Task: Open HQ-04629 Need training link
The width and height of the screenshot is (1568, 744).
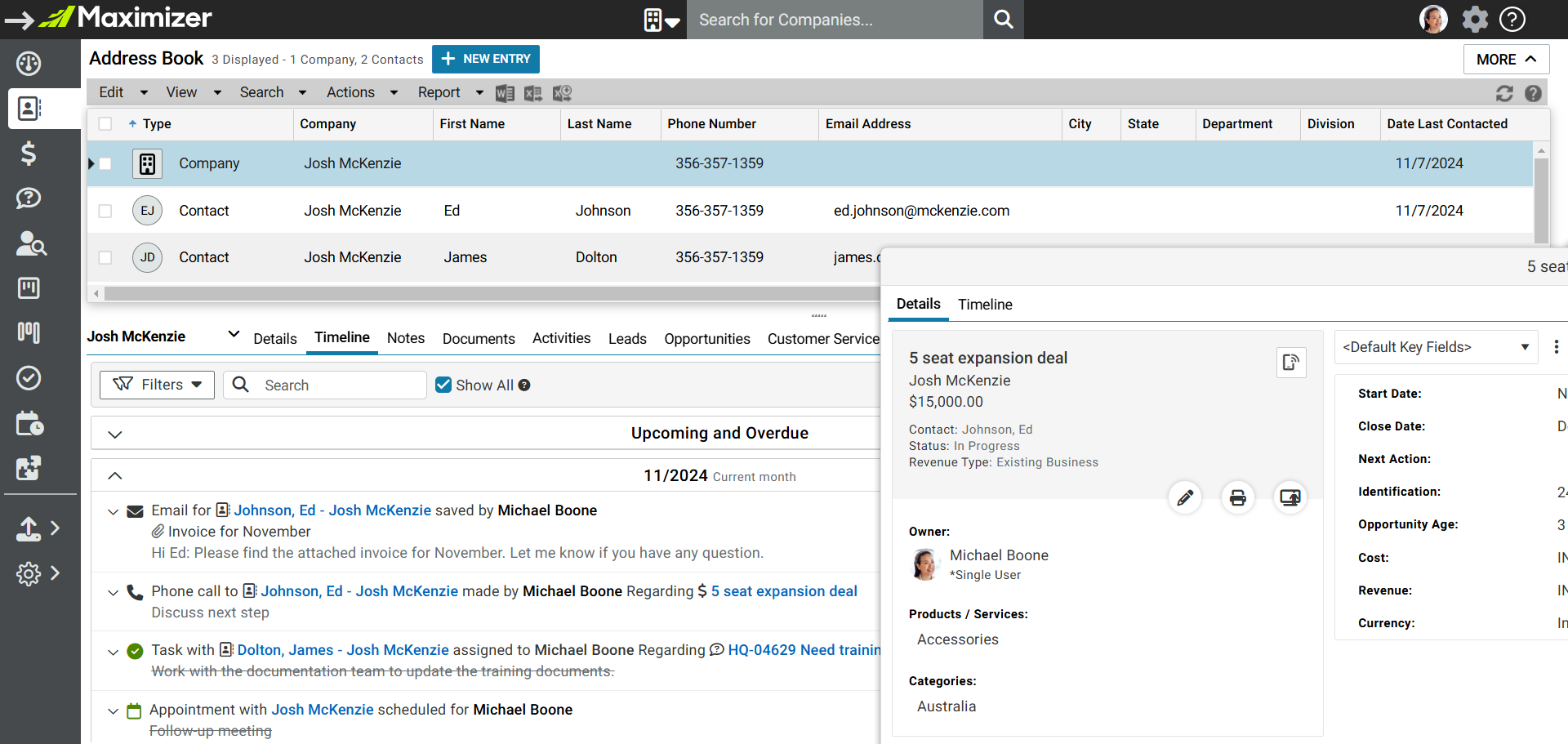Action: click(804, 650)
